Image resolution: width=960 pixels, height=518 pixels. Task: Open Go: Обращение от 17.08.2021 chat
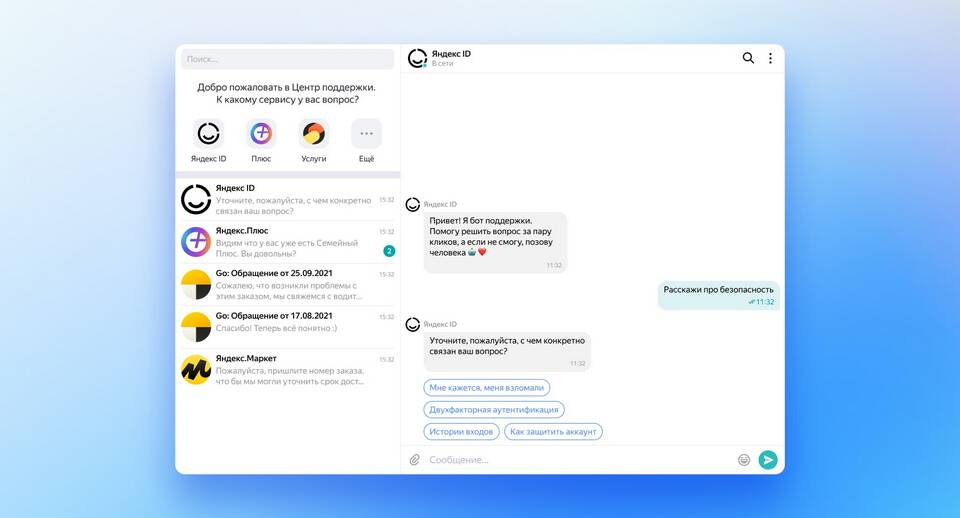coord(288,327)
